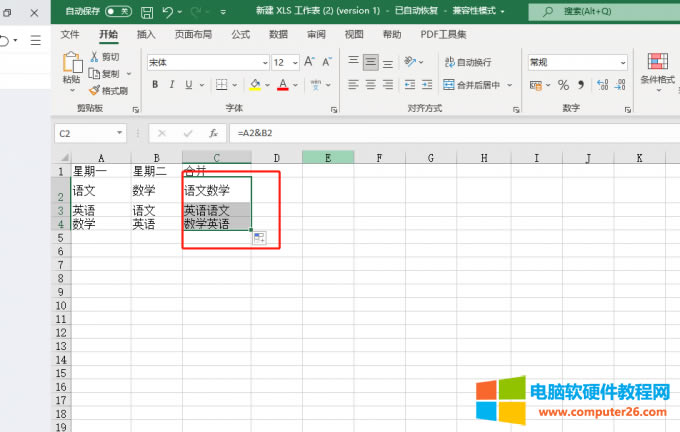Click the Format Painter (格式刷) icon
The height and width of the screenshot is (432, 680).
coord(94,90)
